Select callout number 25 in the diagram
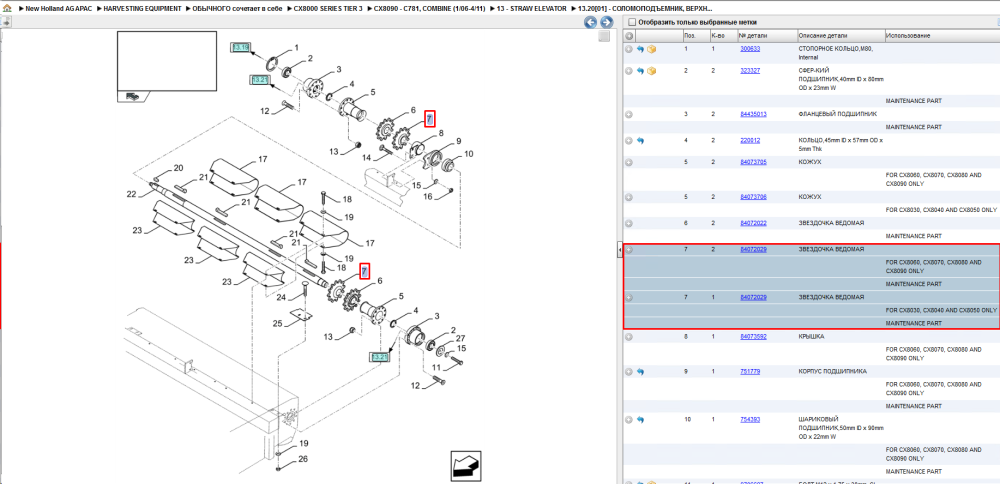 (277, 324)
